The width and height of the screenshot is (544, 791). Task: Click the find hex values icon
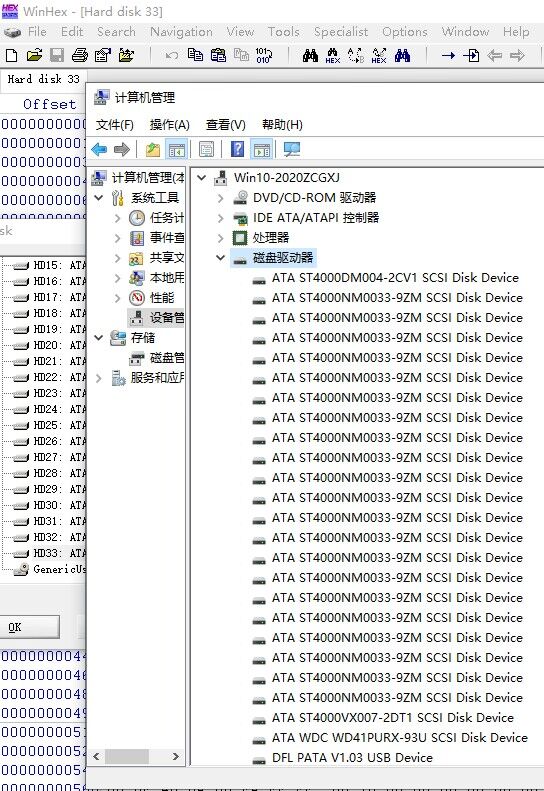[x=333, y=55]
